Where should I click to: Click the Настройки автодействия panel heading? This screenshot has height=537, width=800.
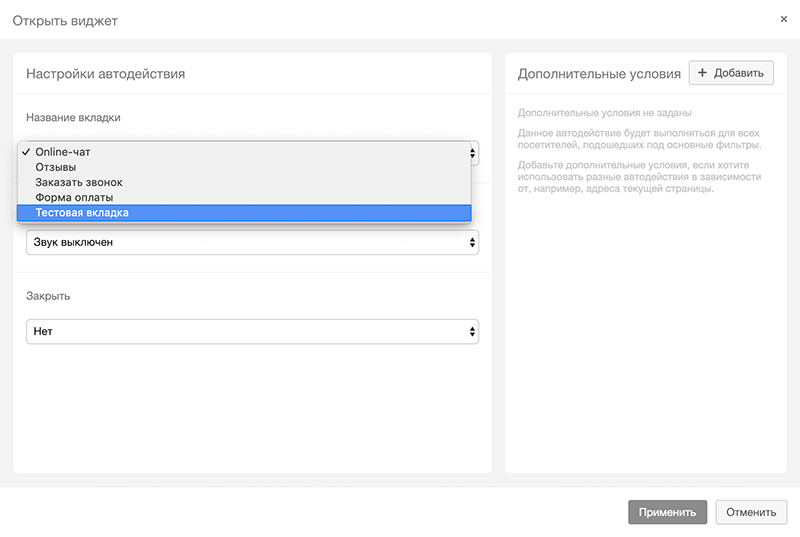(106, 74)
